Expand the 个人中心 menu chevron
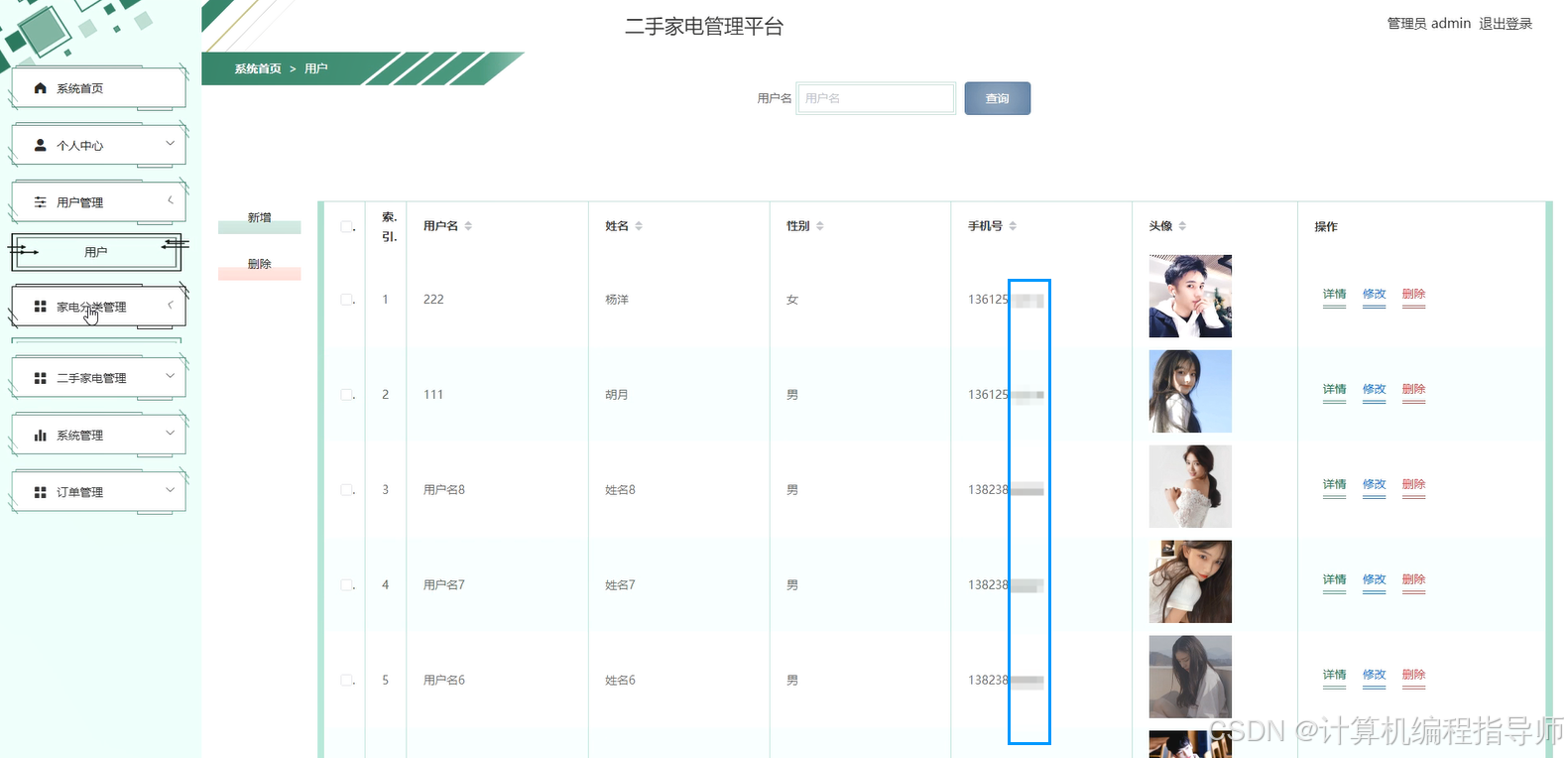Viewport: 1568px width, 758px height. coord(170,144)
